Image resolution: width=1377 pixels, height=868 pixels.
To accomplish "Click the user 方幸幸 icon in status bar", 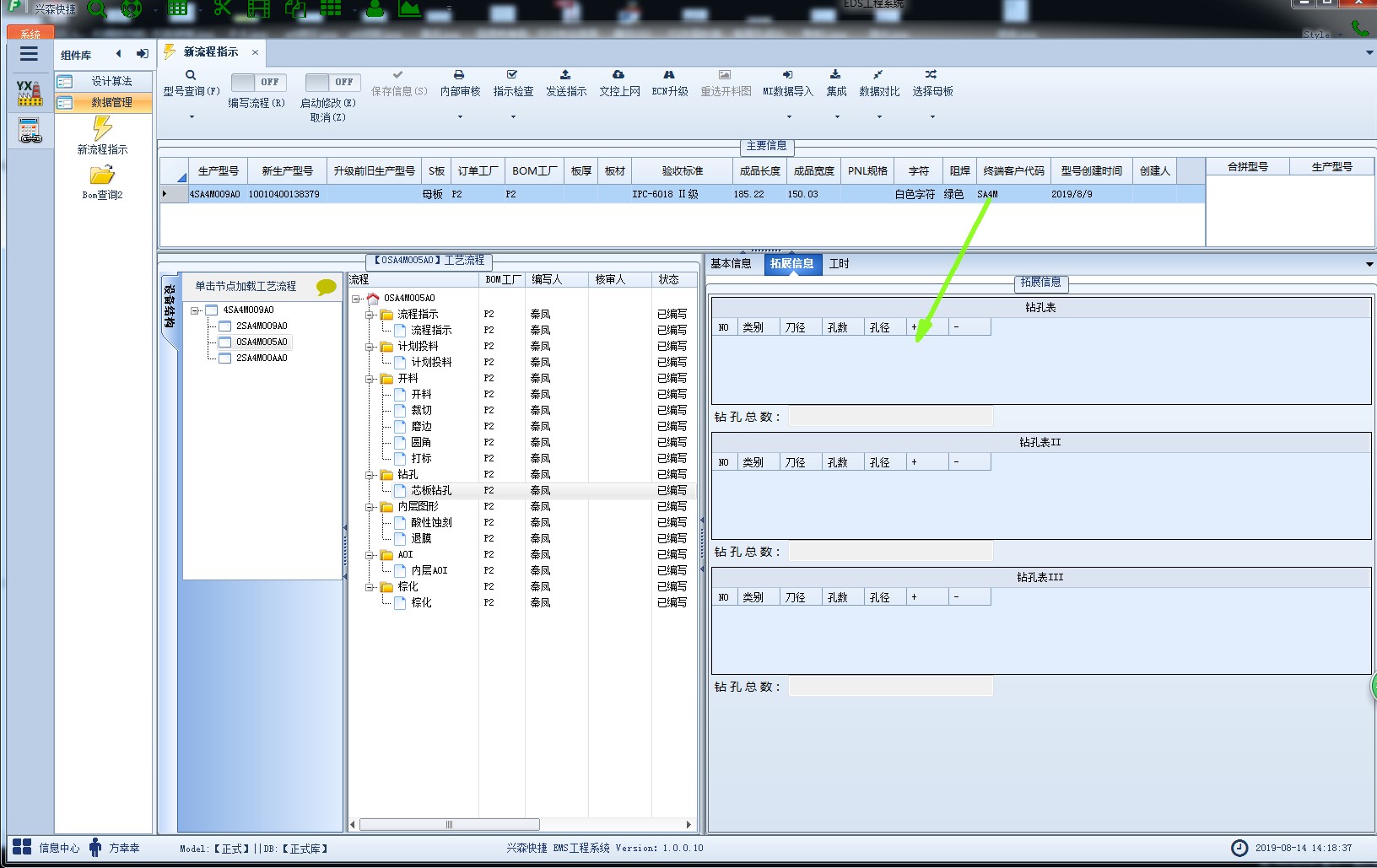I will [x=95, y=847].
